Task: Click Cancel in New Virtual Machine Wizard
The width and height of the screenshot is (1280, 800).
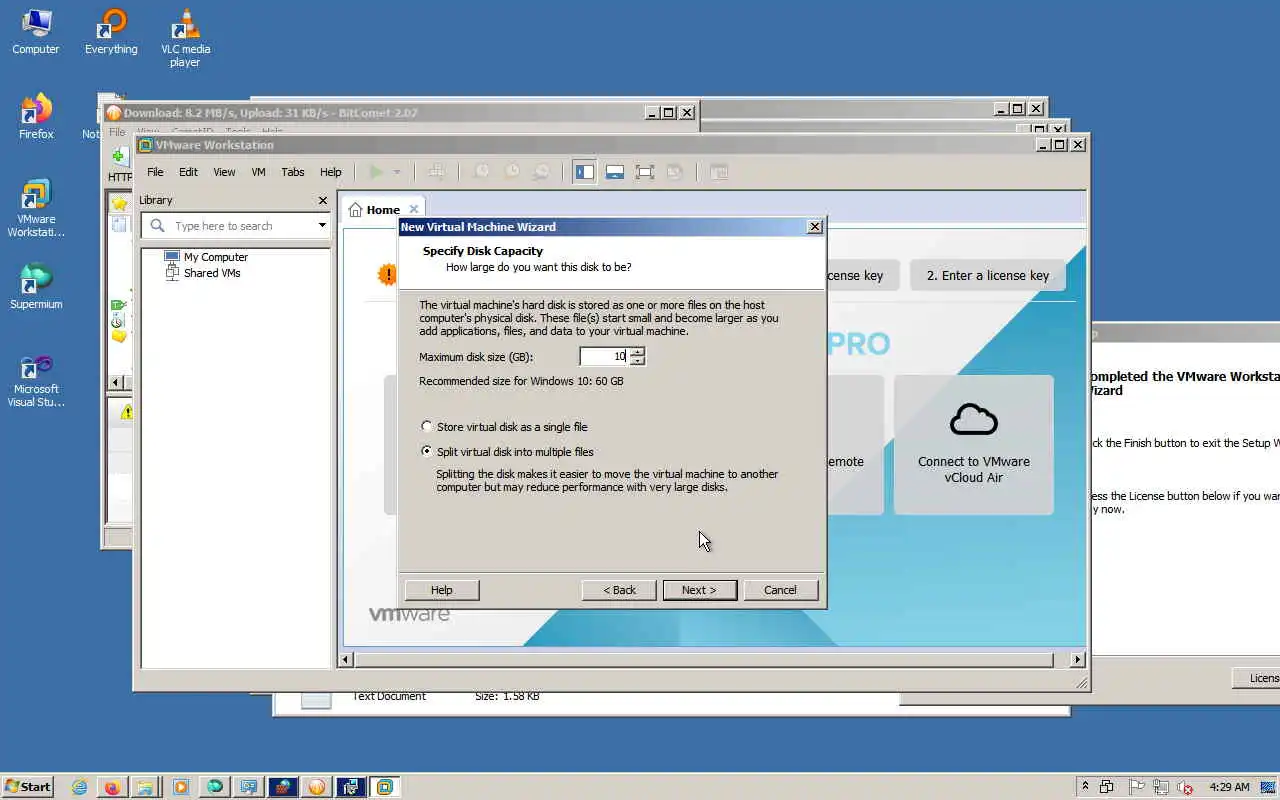Action: pyautogui.click(x=780, y=590)
